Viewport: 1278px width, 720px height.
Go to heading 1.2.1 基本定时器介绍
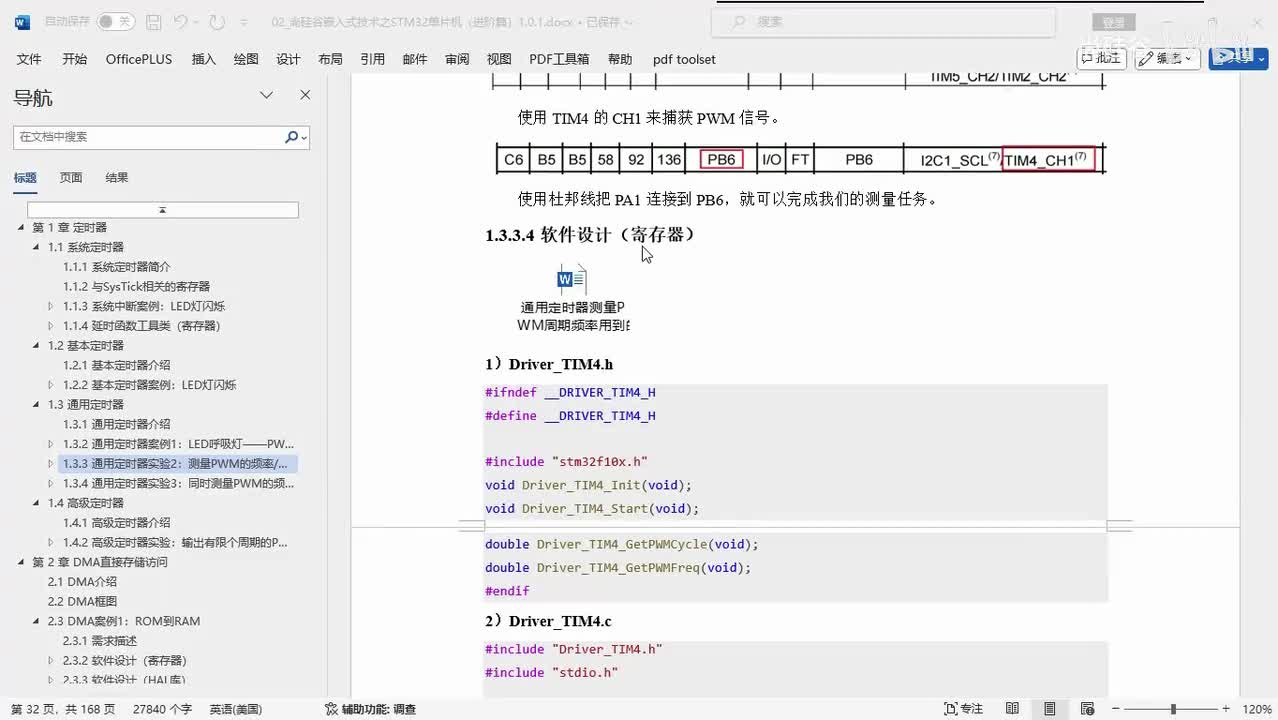coord(117,365)
